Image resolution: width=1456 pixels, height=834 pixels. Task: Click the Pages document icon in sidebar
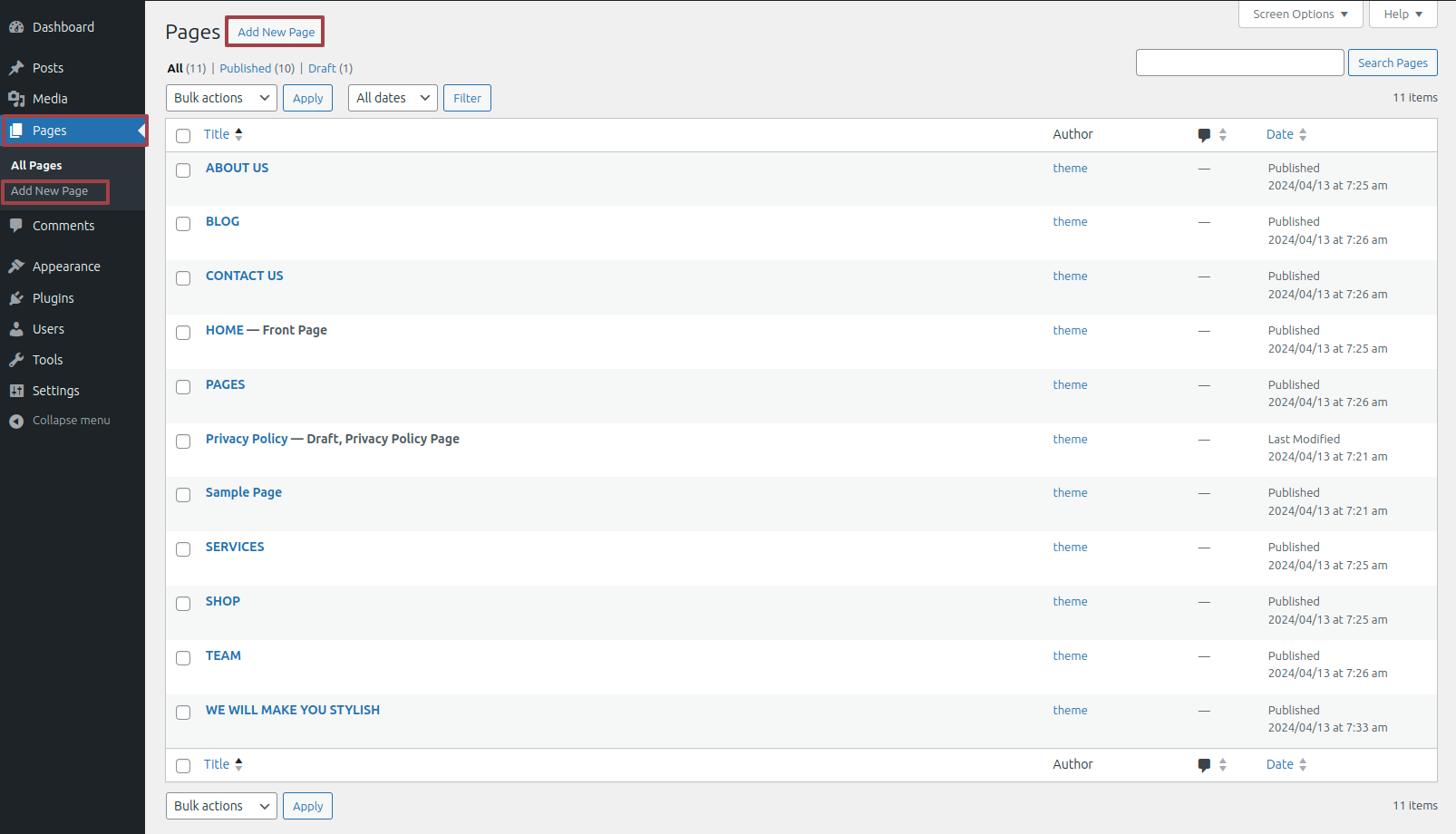(x=16, y=131)
